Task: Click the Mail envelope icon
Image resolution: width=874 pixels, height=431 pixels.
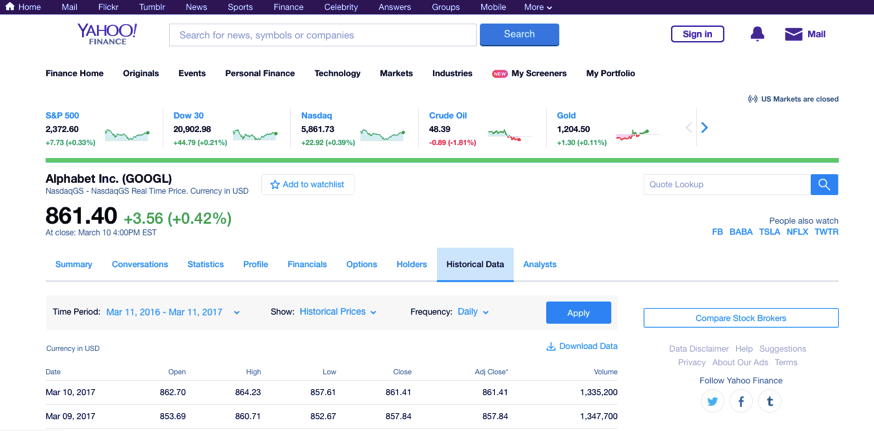Action: tap(793, 35)
